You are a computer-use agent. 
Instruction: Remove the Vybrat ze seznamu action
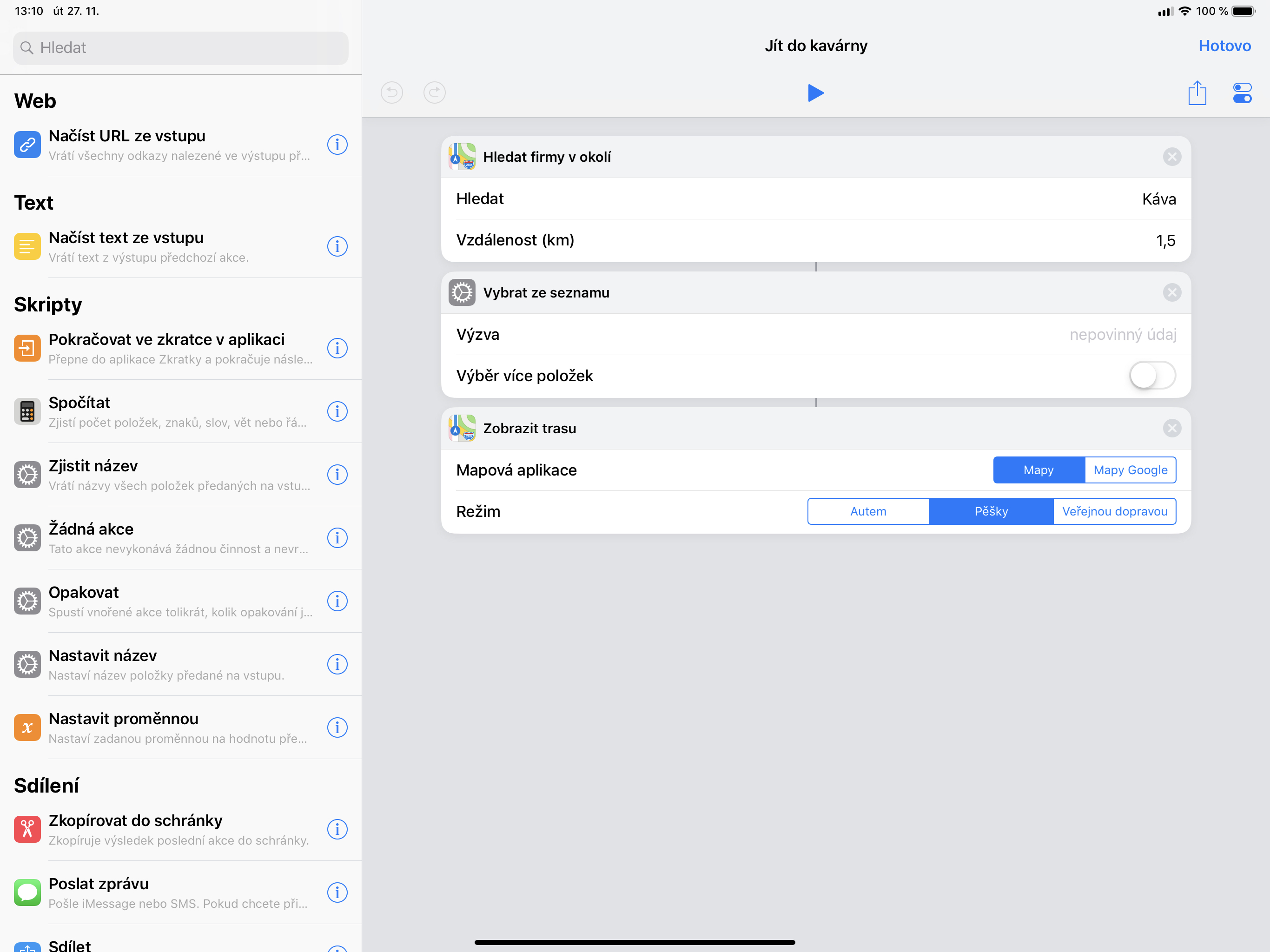click(x=1172, y=293)
